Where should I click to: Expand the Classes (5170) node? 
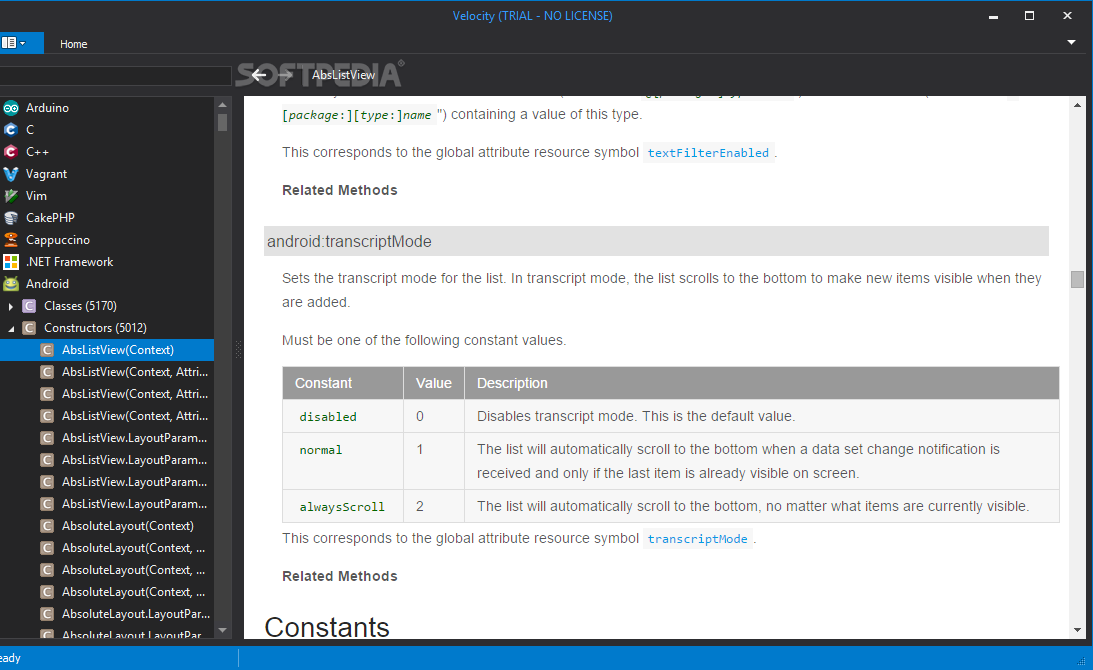tap(10, 306)
